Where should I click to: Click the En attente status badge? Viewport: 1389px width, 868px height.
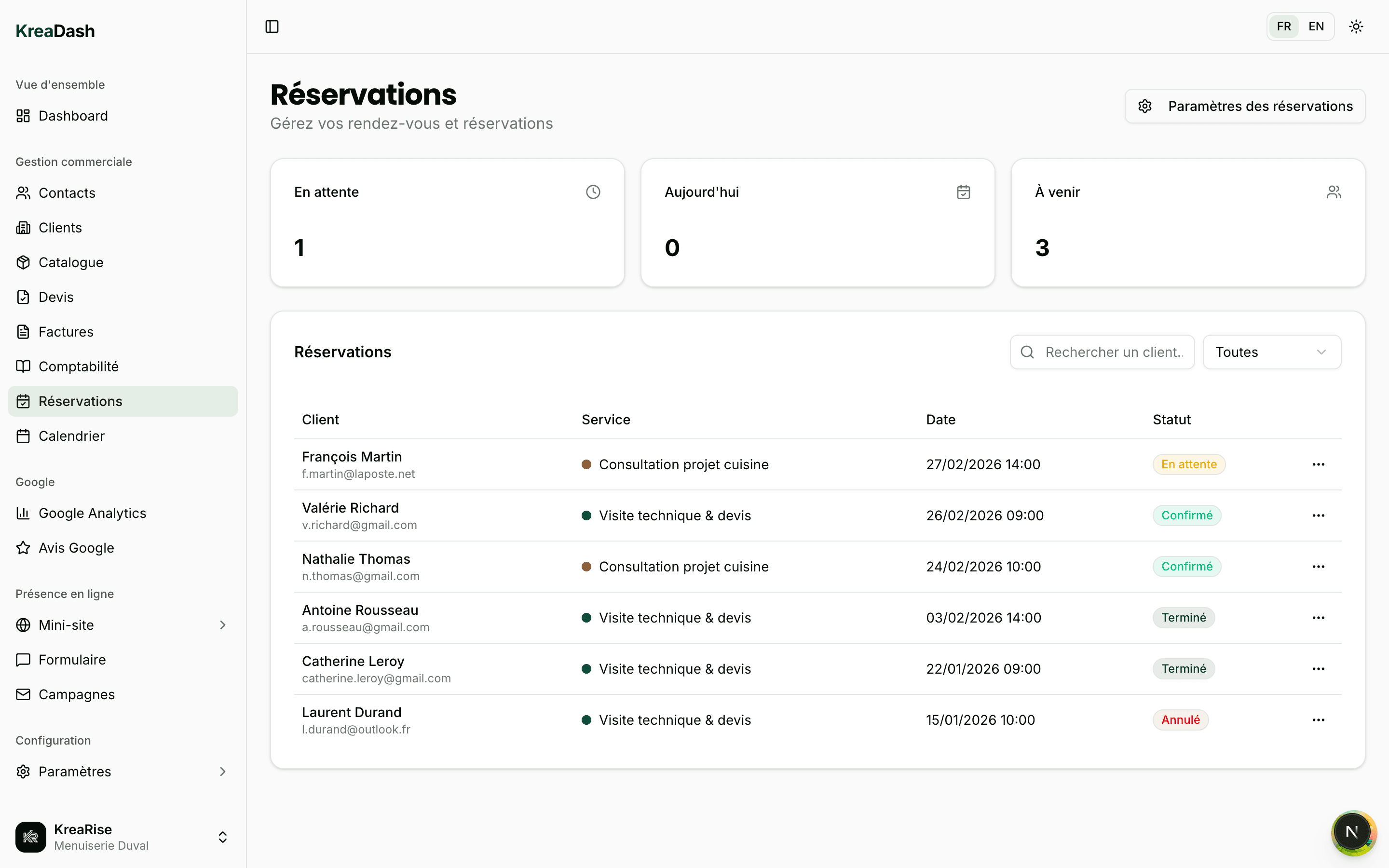pyautogui.click(x=1189, y=464)
